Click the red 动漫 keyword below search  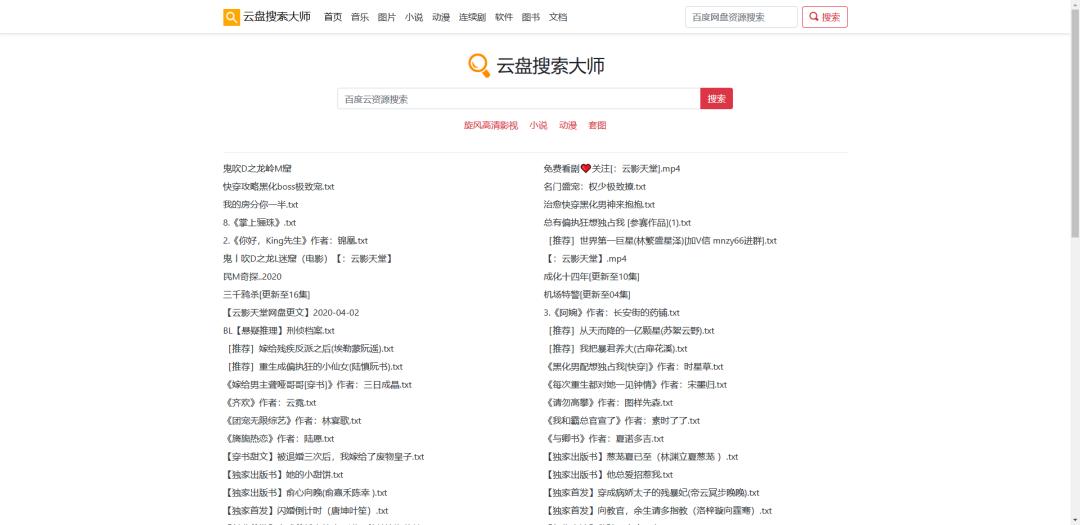[568, 125]
